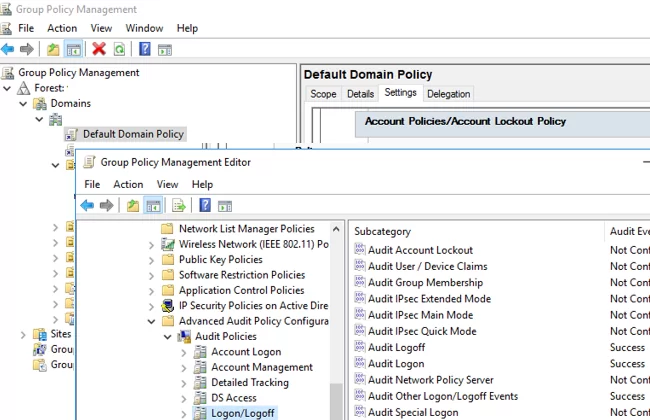Click Show/Hide Action Pane icon in Group Policy Management toolbar
The width and height of the screenshot is (650, 420).
(165, 50)
